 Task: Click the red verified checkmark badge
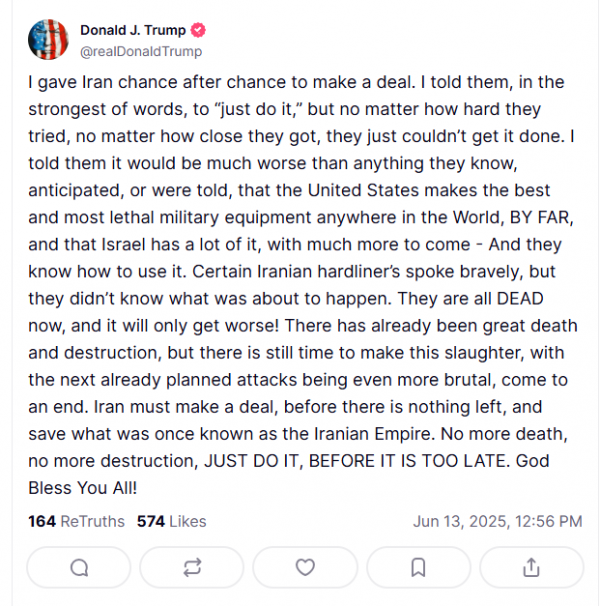(x=198, y=30)
